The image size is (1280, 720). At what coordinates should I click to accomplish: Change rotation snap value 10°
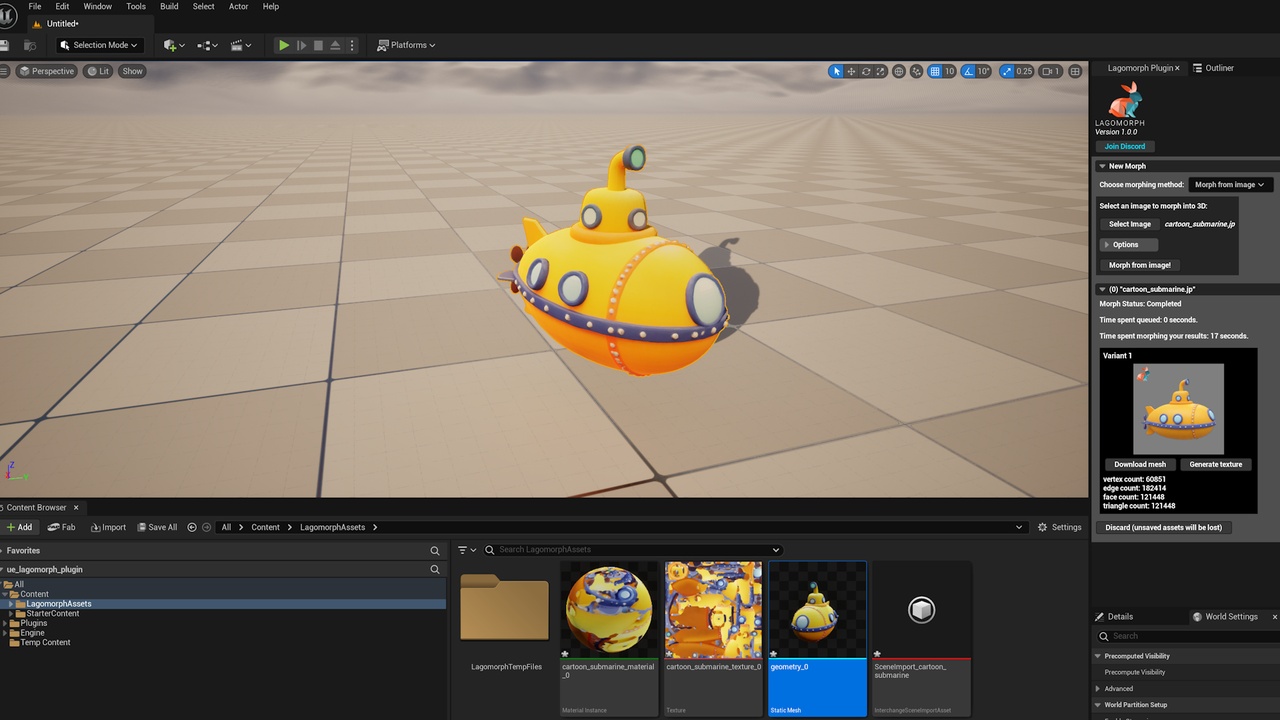tap(983, 71)
